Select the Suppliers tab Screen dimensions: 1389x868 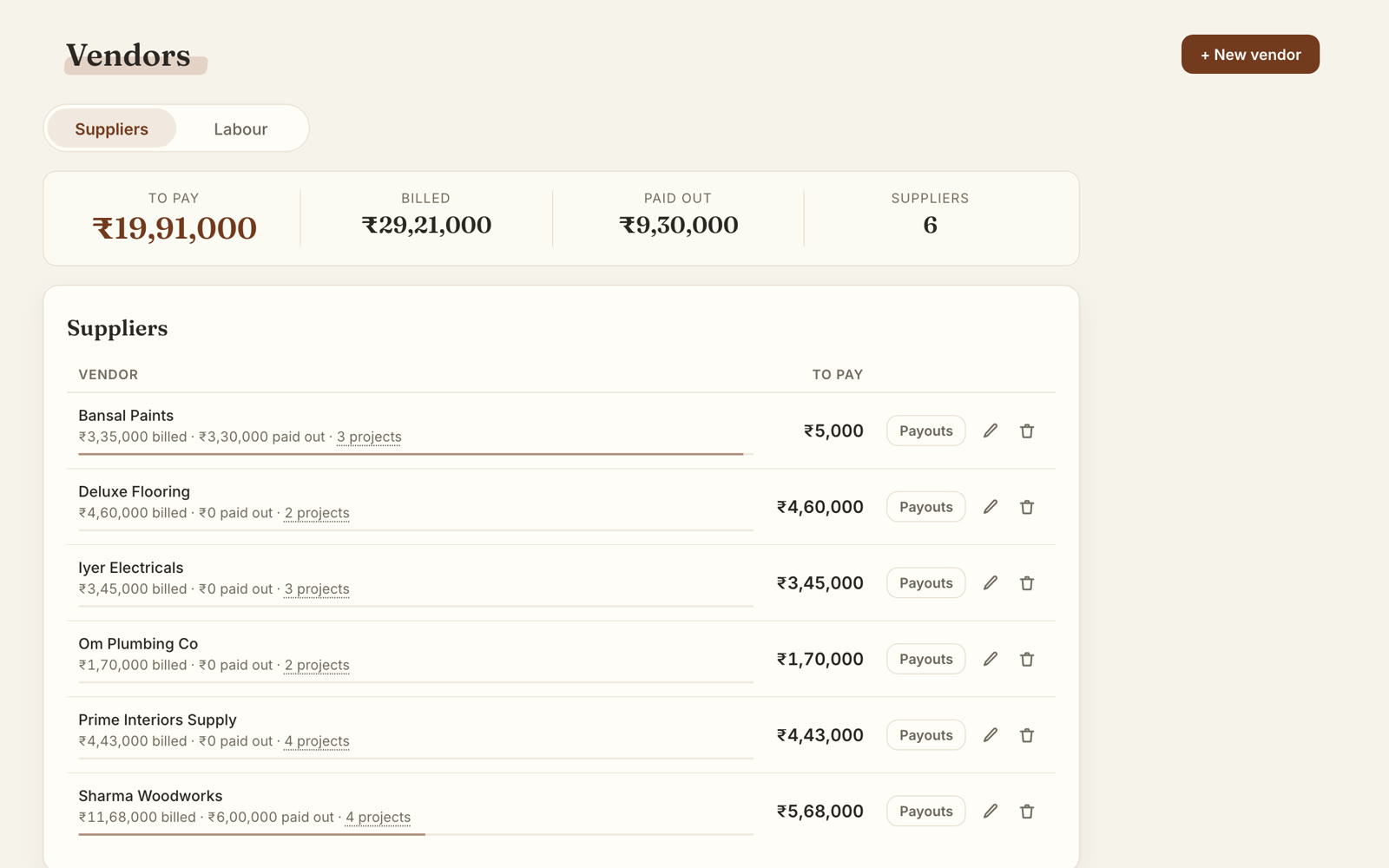(x=112, y=128)
